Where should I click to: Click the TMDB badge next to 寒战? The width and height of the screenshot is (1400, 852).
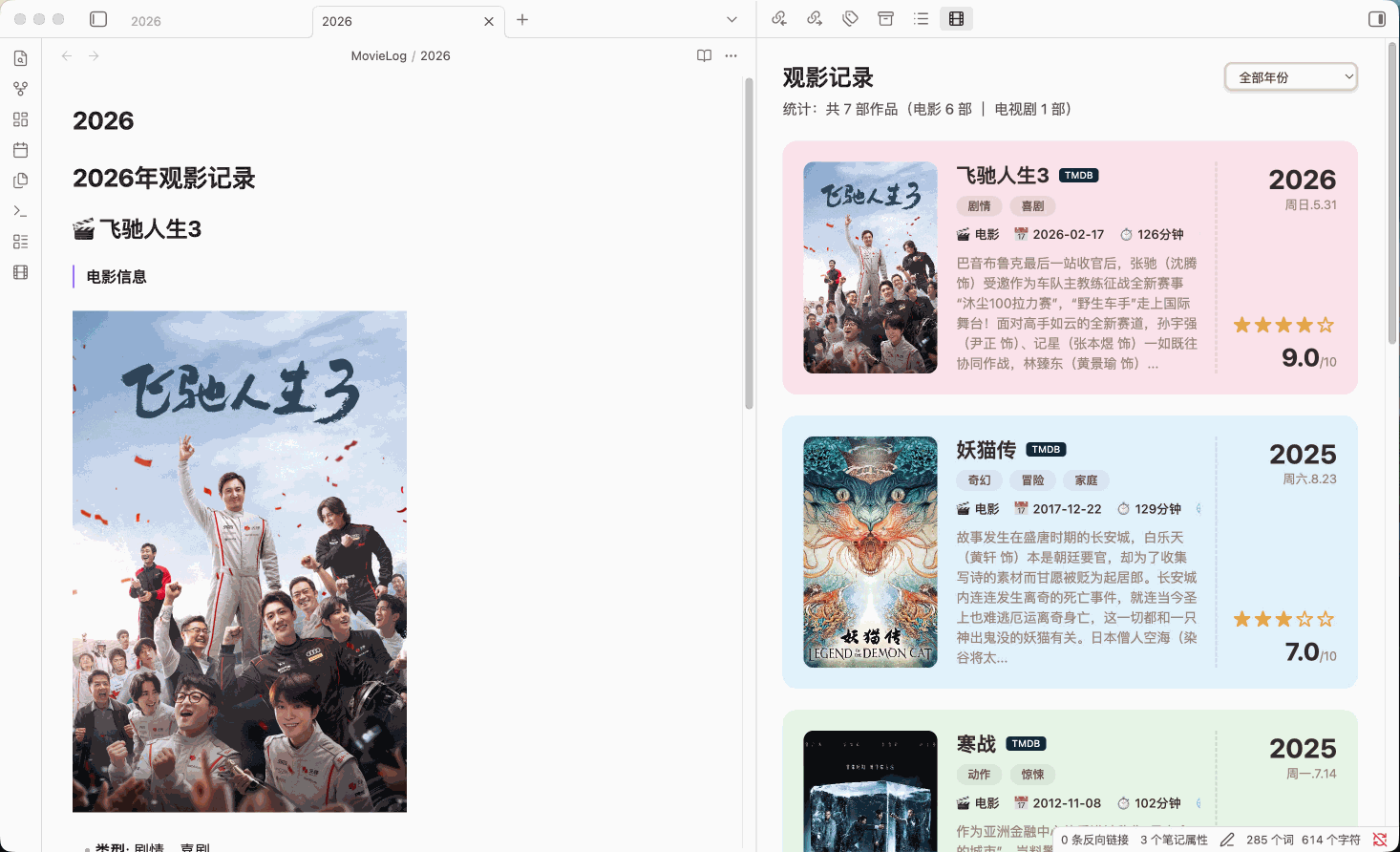(x=1026, y=744)
